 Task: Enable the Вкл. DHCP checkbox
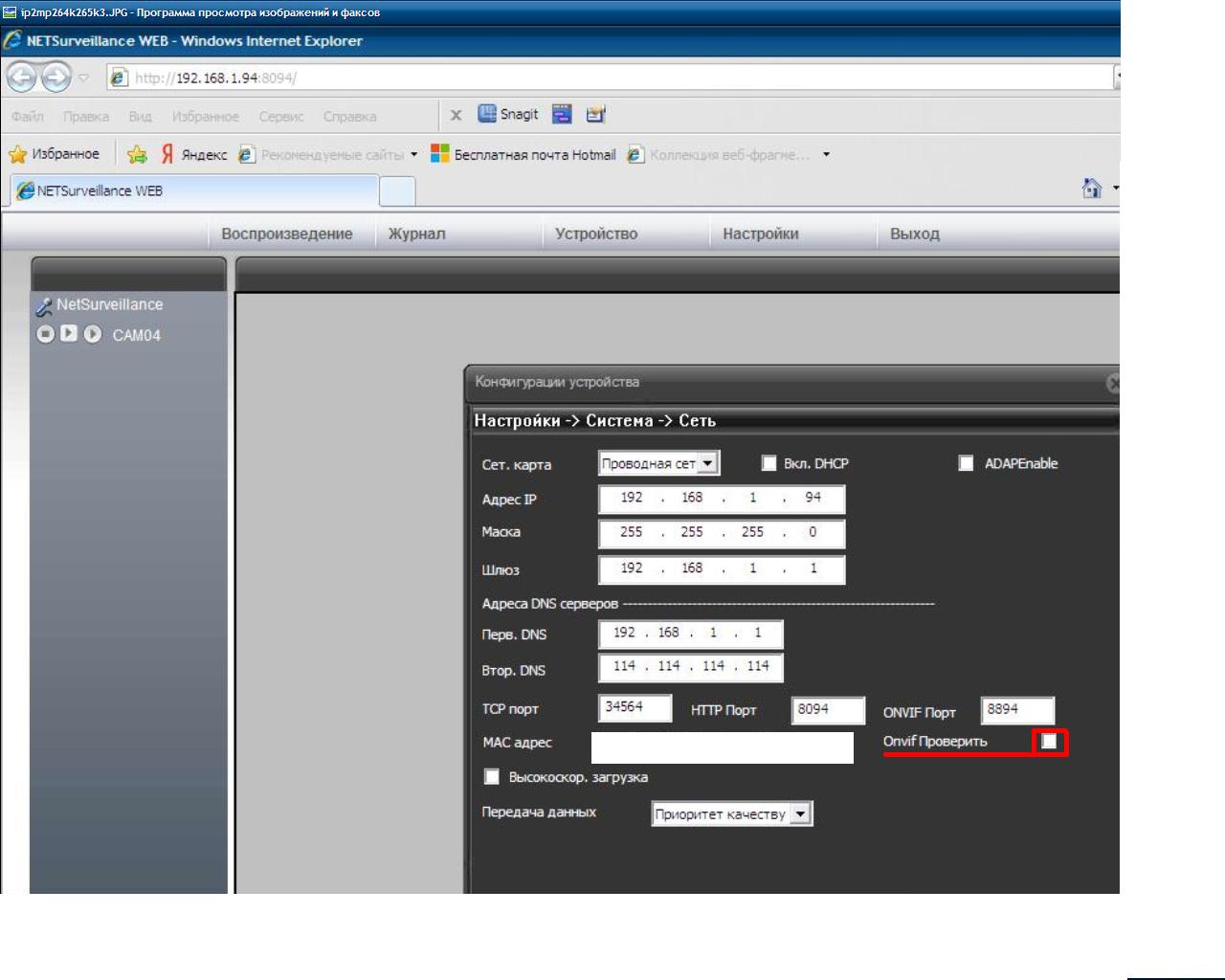tap(768, 463)
